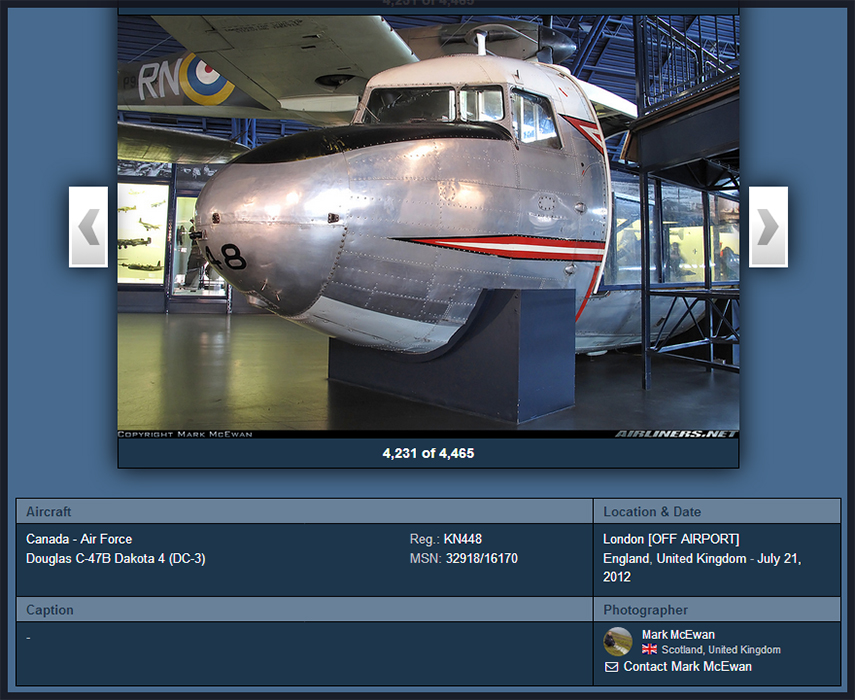Click Mark McEwan's profile avatar icon
This screenshot has width=855, height=700.
617,642
